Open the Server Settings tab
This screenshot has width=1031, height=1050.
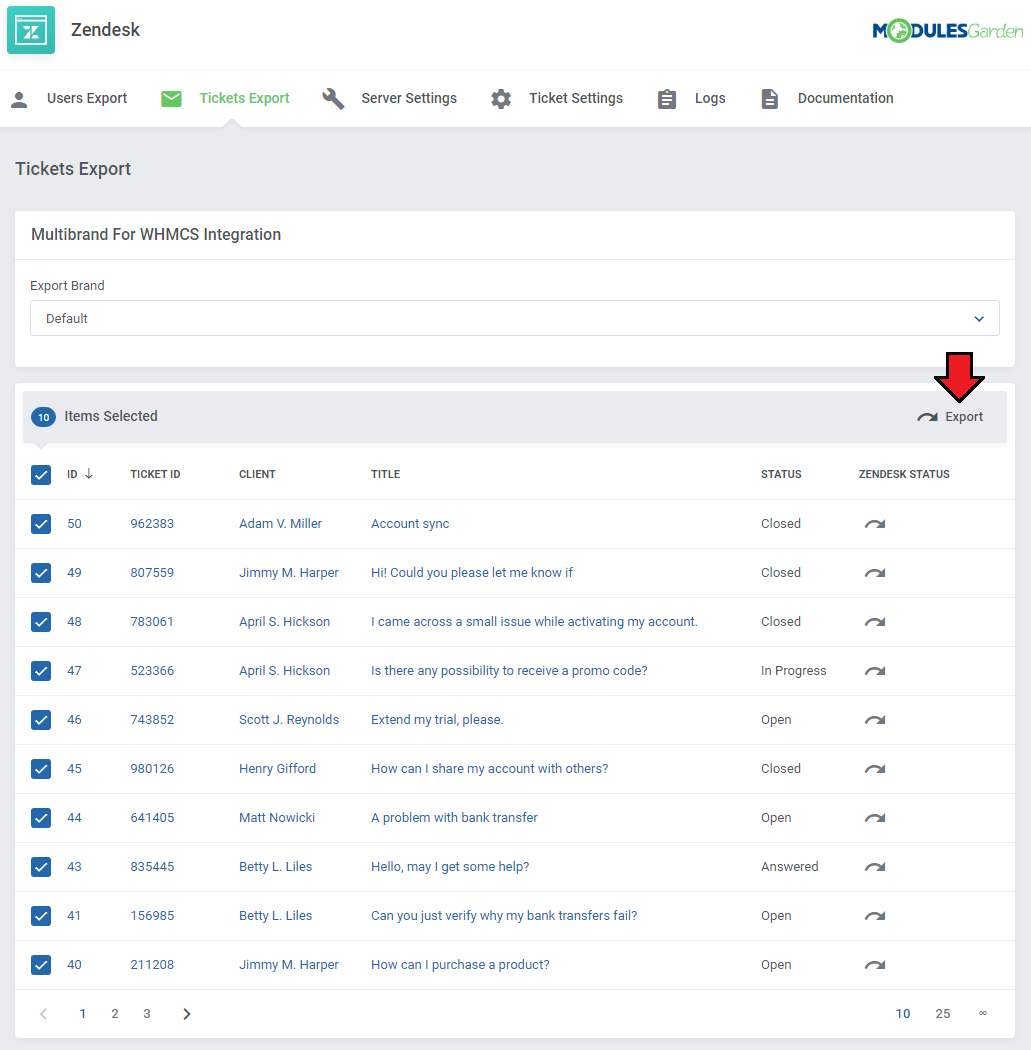pos(389,98)
